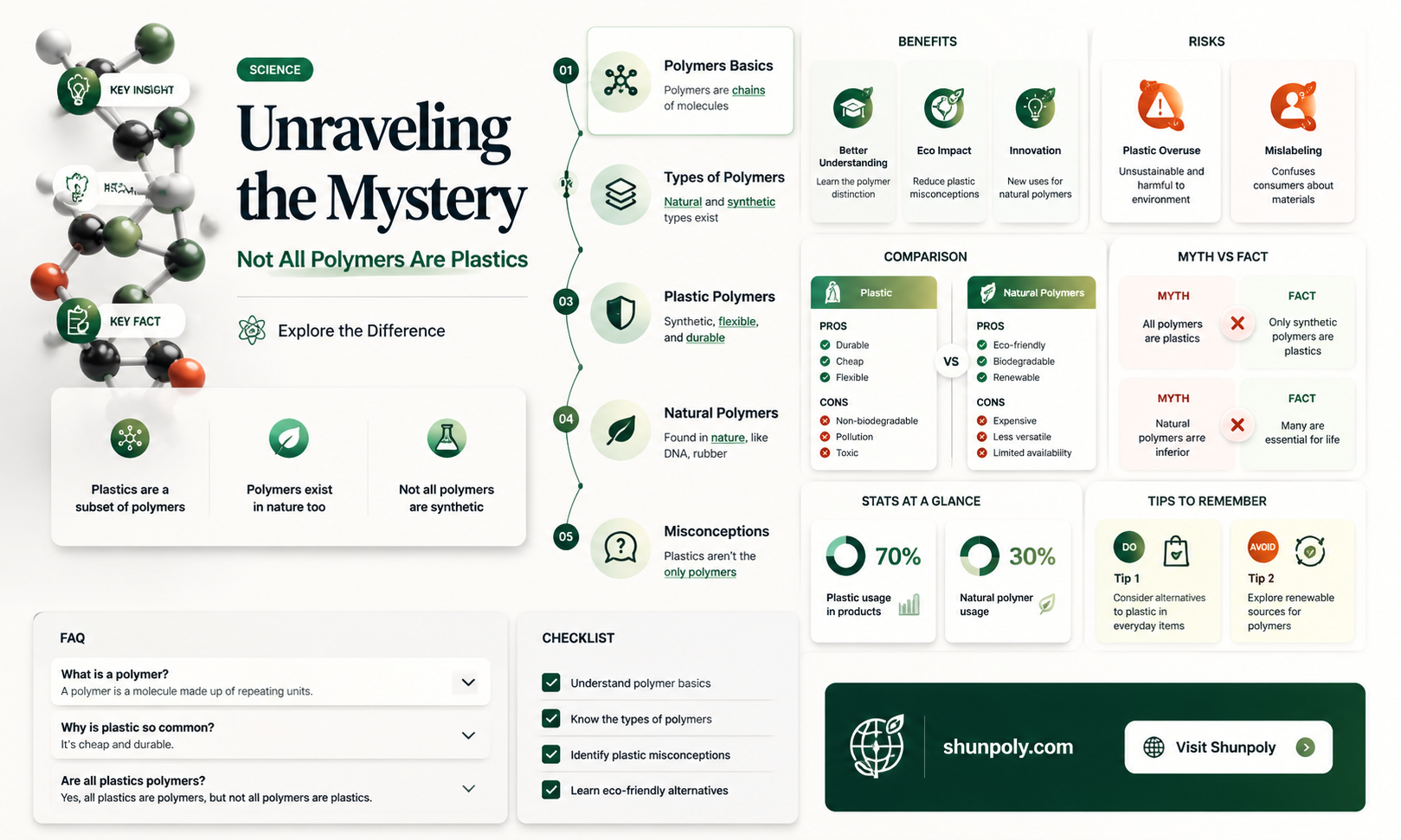This screenshot has height=840, width=1401.
Task: Expand the What is a polymer question
Action: pos(468,683)
